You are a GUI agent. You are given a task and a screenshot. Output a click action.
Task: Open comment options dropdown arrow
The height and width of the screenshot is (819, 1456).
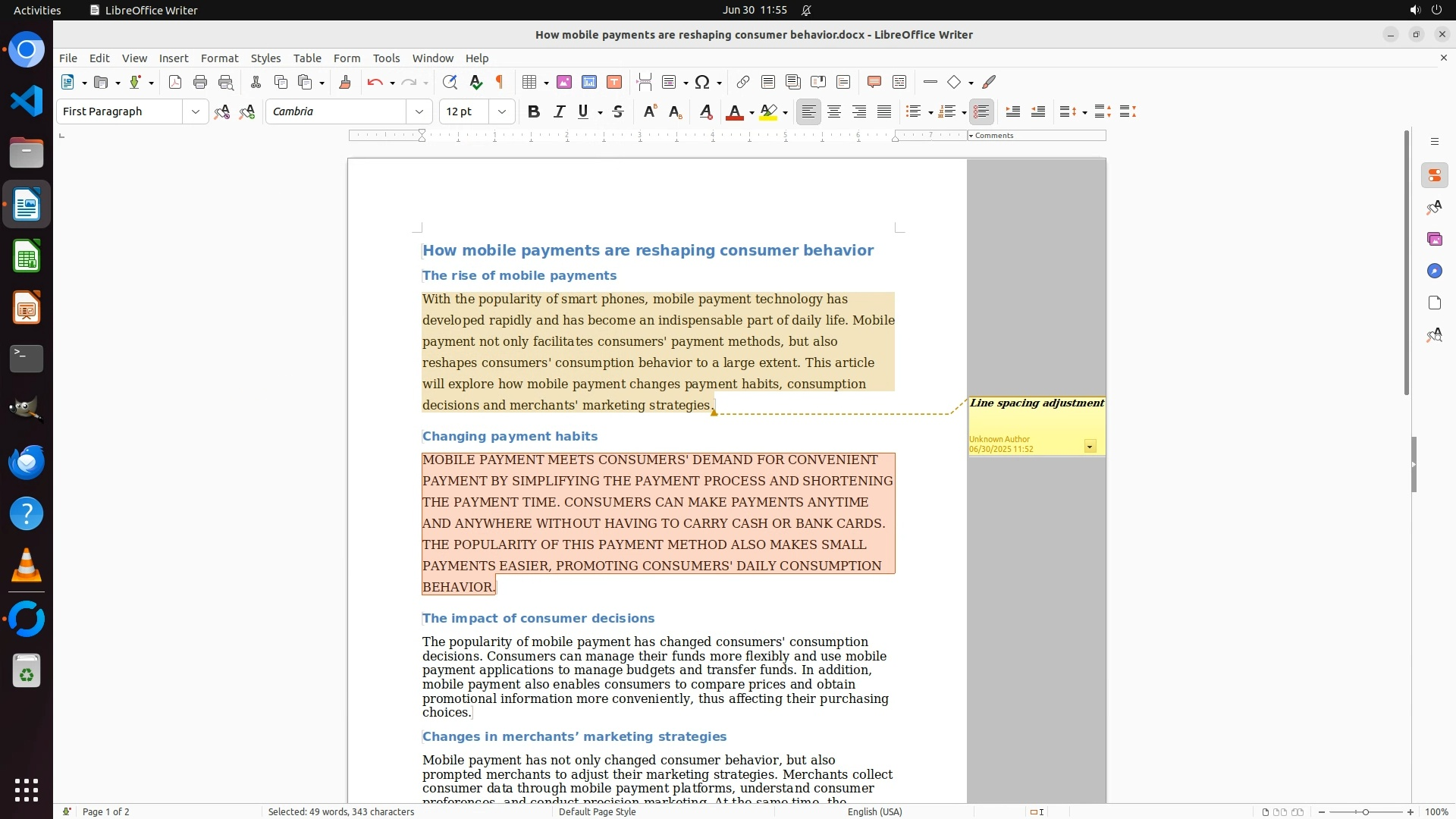pos(1090,447)
